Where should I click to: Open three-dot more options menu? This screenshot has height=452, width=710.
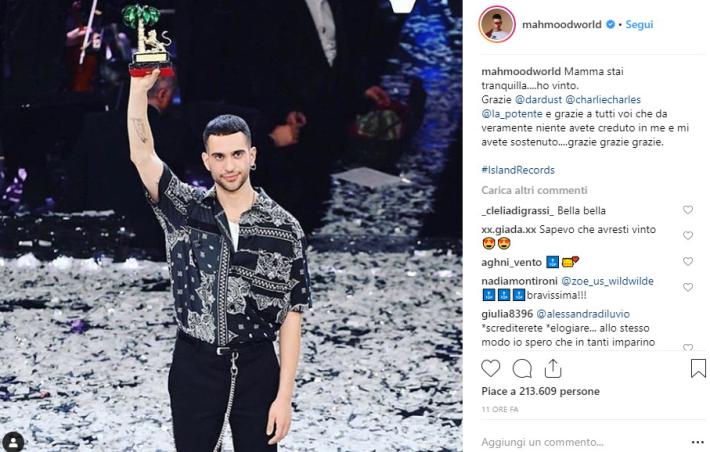click(698, 442)
